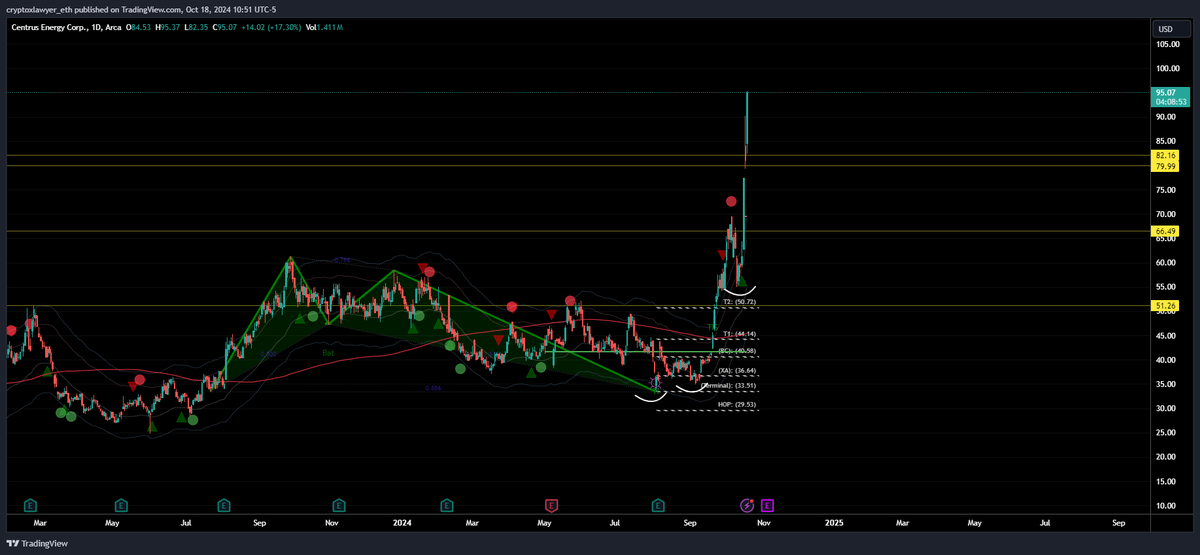Click the red signal dot near 72 price
This screenshot has height=555, width=1200.
(x=731, y=202)
